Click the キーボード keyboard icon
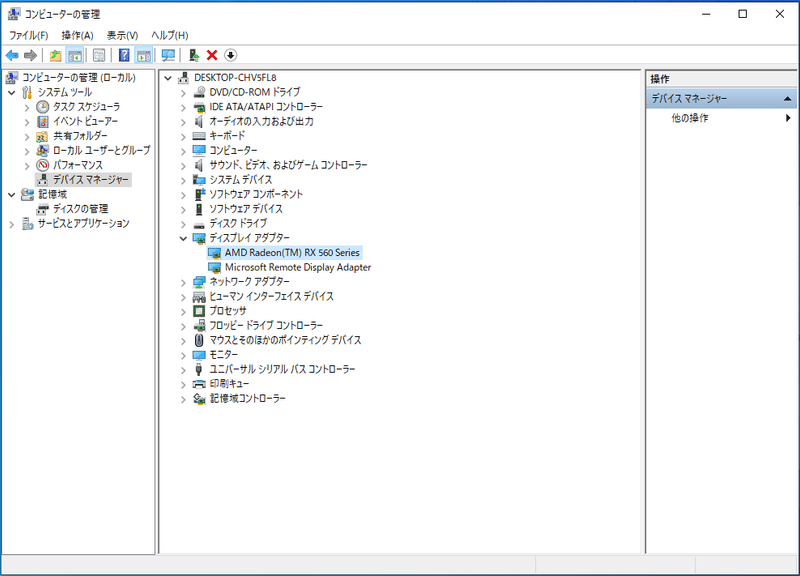The height and width of the screenshot is (576, 800). point(199,136)
